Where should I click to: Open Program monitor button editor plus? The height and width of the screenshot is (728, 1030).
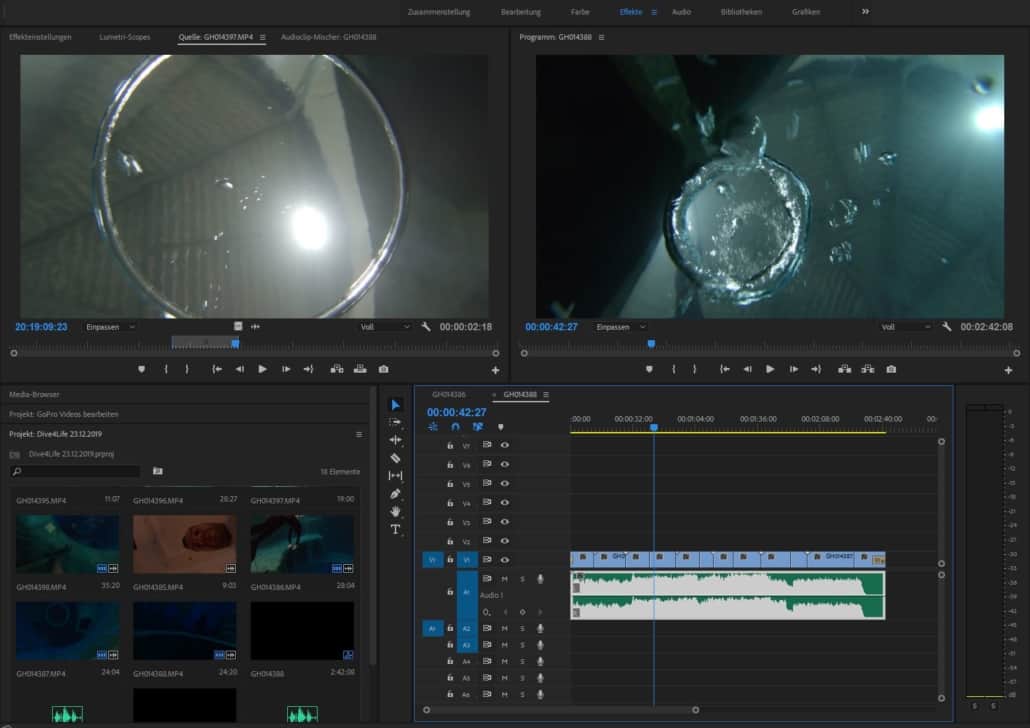(x=1008, y=371)
